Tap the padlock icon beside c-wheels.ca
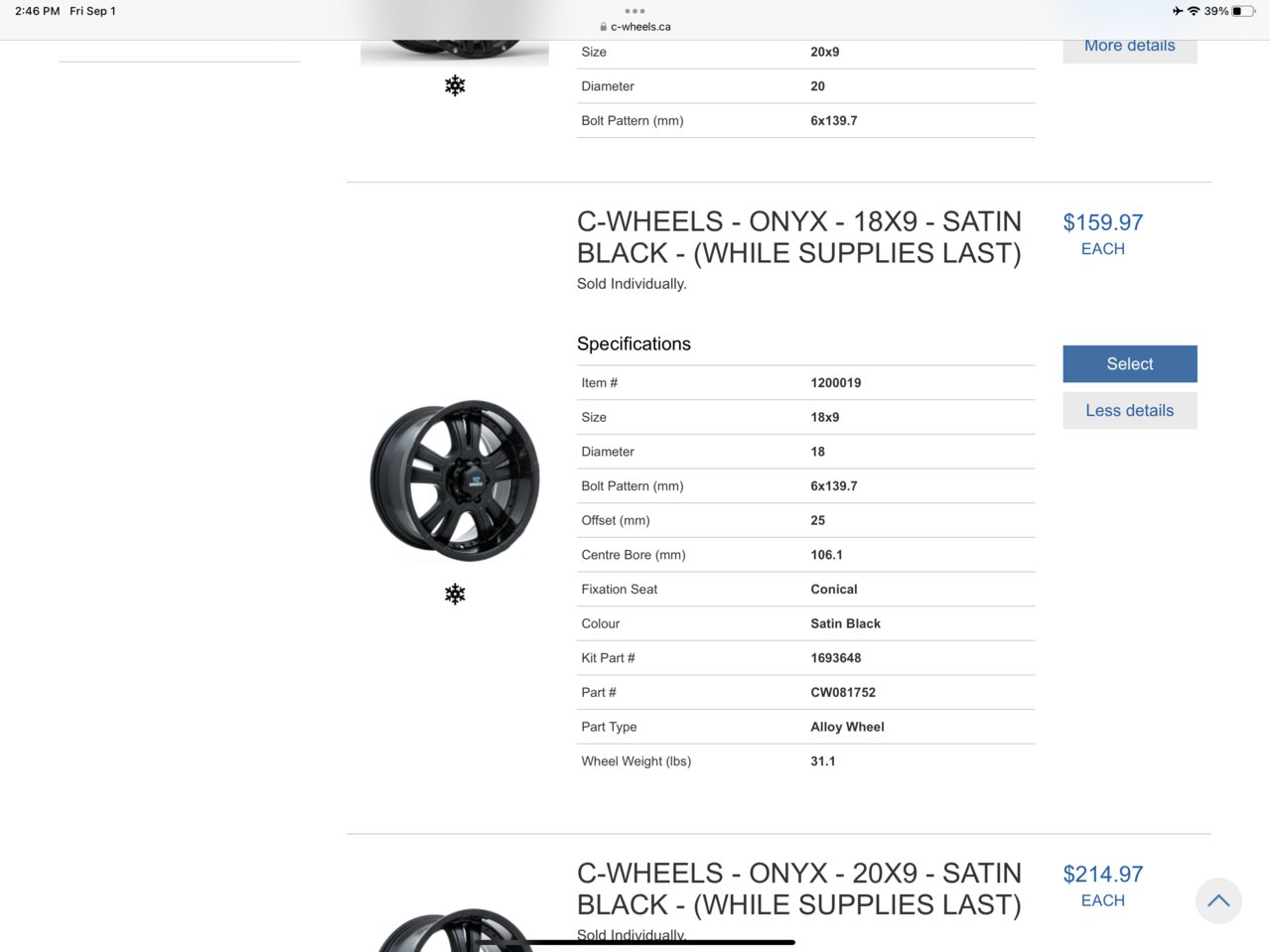1270x952 pixels. pyautogui.click(x=603, y=27)
